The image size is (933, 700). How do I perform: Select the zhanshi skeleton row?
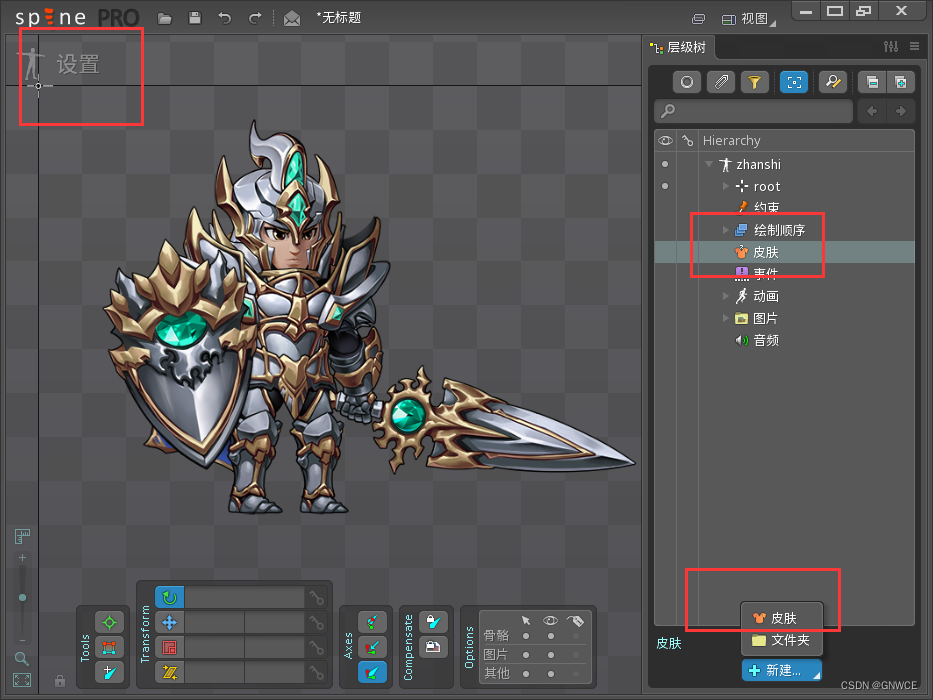(784, 164)
